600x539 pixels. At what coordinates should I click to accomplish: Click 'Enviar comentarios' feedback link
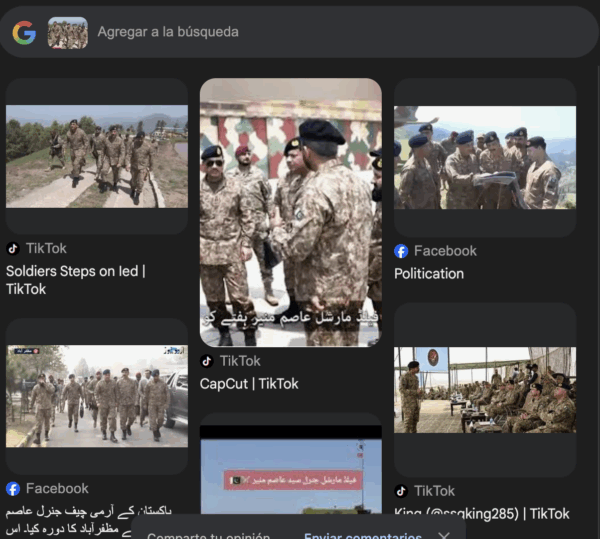(x=363, y=534)
